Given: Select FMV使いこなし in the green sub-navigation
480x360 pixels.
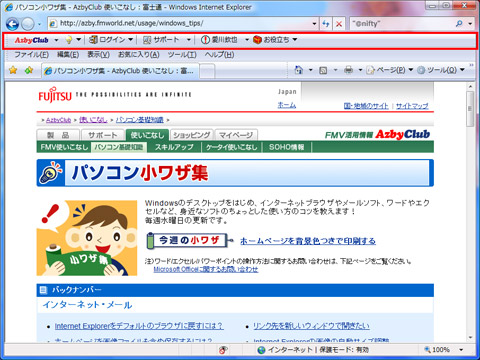Looking at the screenshot, I should pyautogui.click(x=64, y=147).
